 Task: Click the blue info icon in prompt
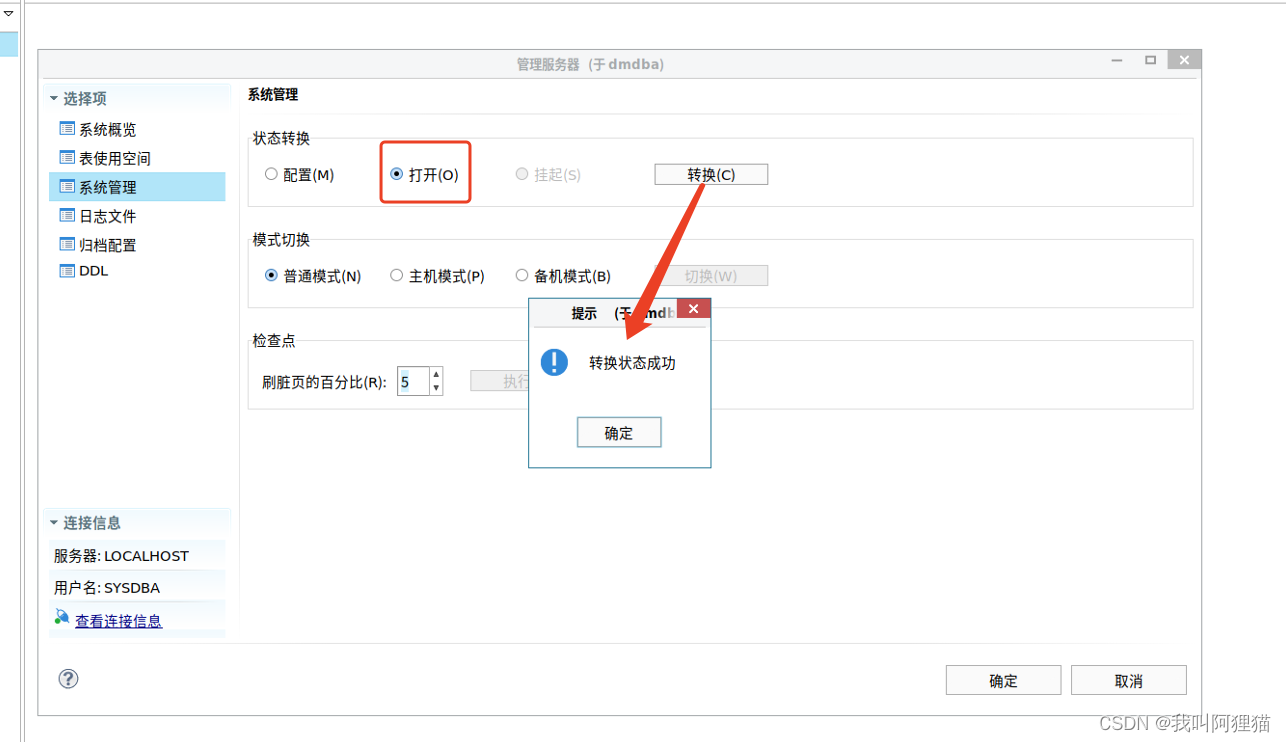554,362
